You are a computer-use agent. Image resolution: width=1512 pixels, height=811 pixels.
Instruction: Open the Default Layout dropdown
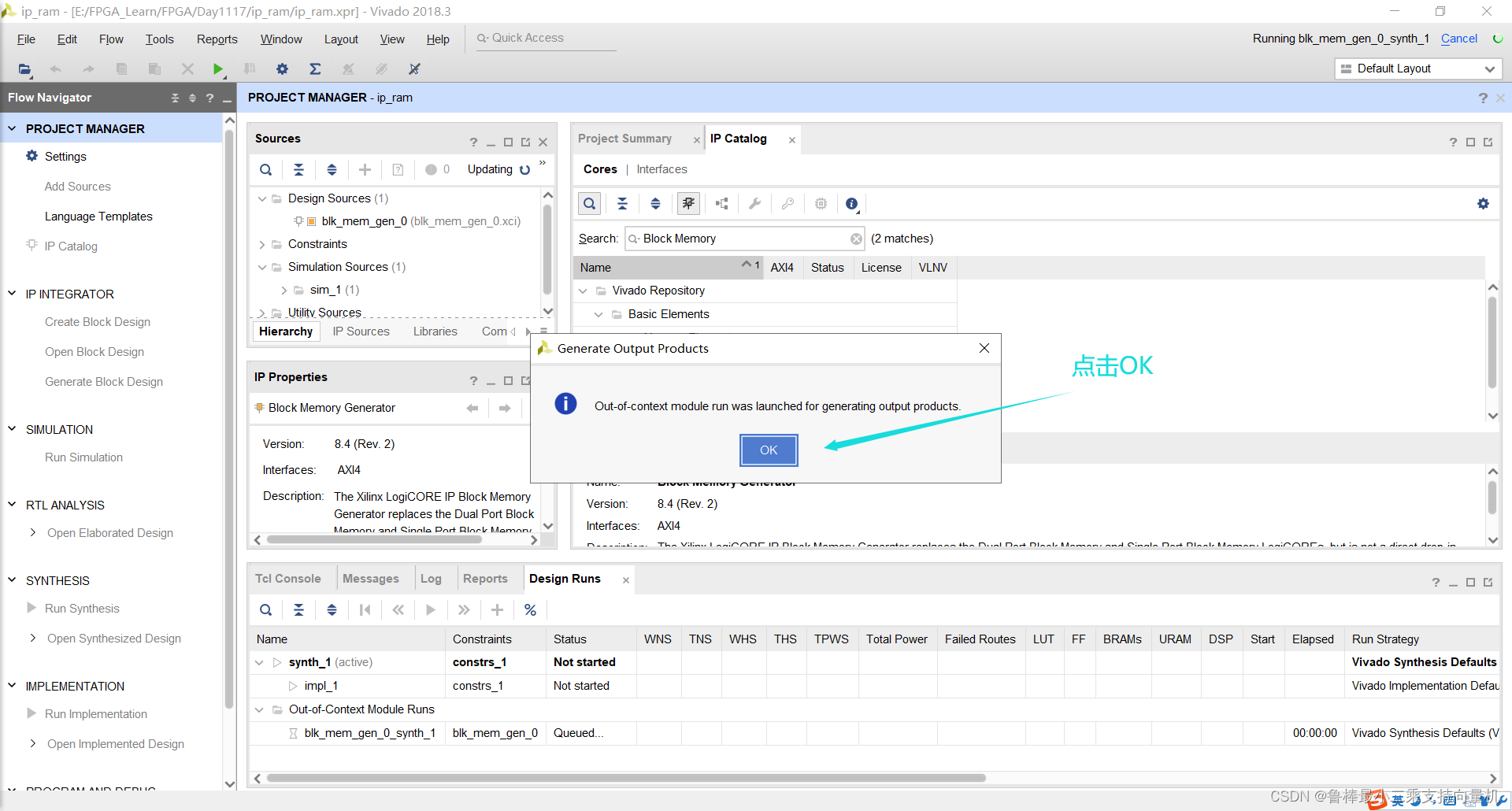click(x=1418, y=69)
